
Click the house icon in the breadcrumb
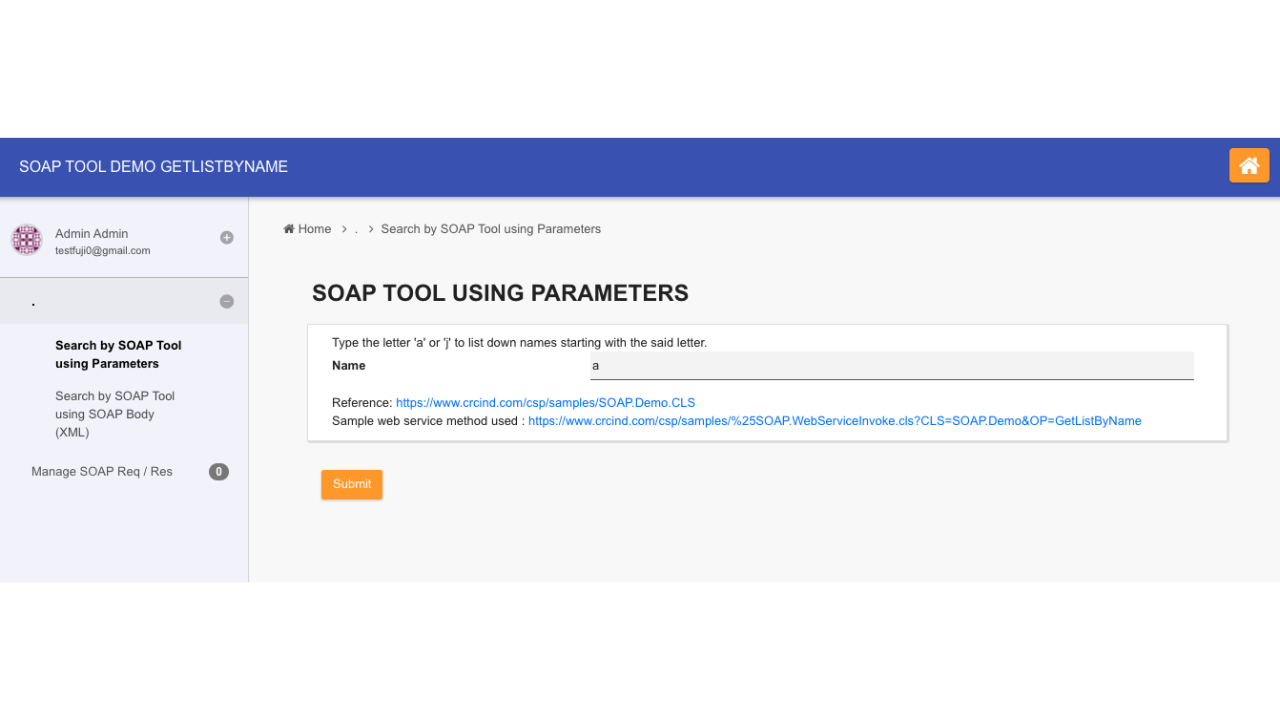pos(289,229)
